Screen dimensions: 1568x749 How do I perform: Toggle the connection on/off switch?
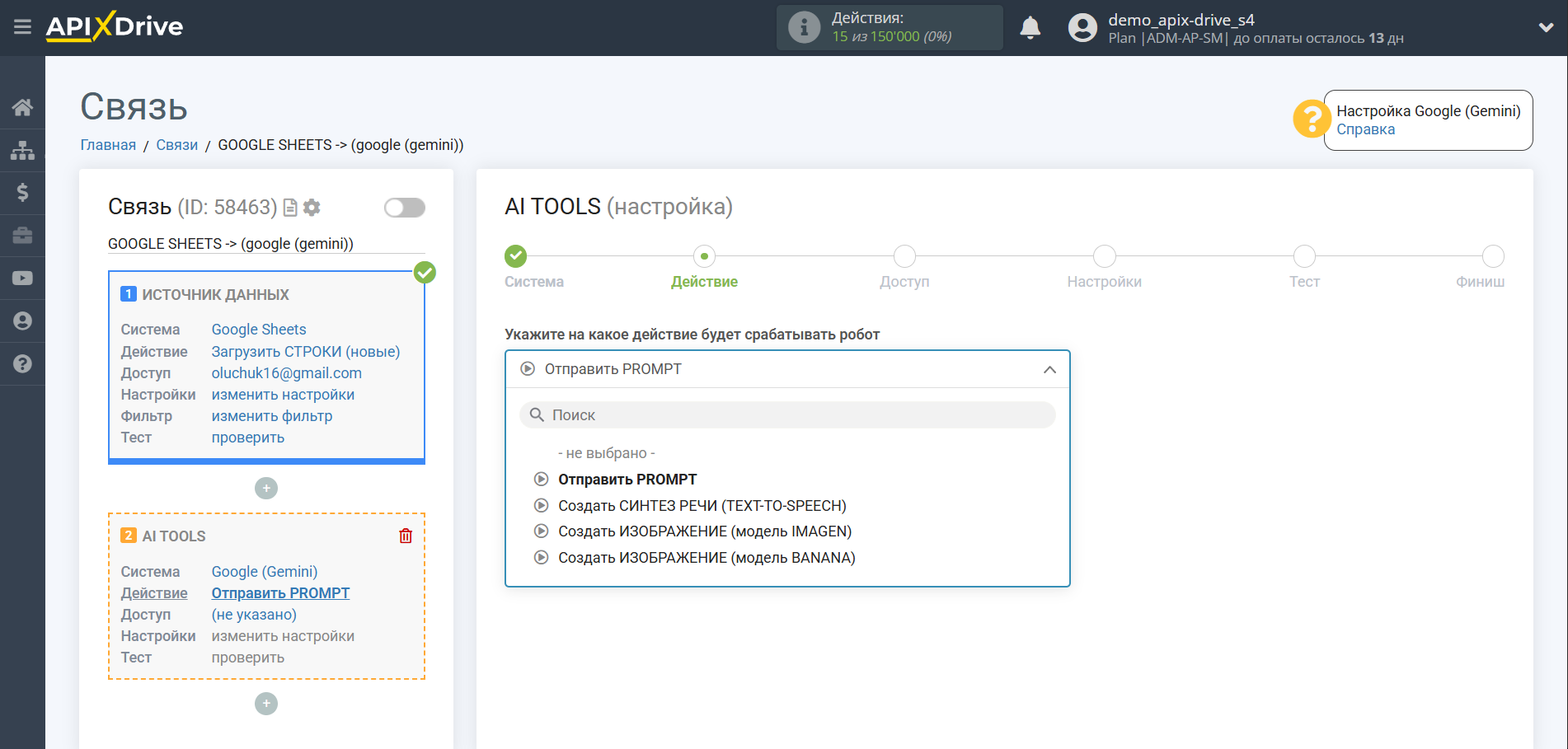click(404, 208)
